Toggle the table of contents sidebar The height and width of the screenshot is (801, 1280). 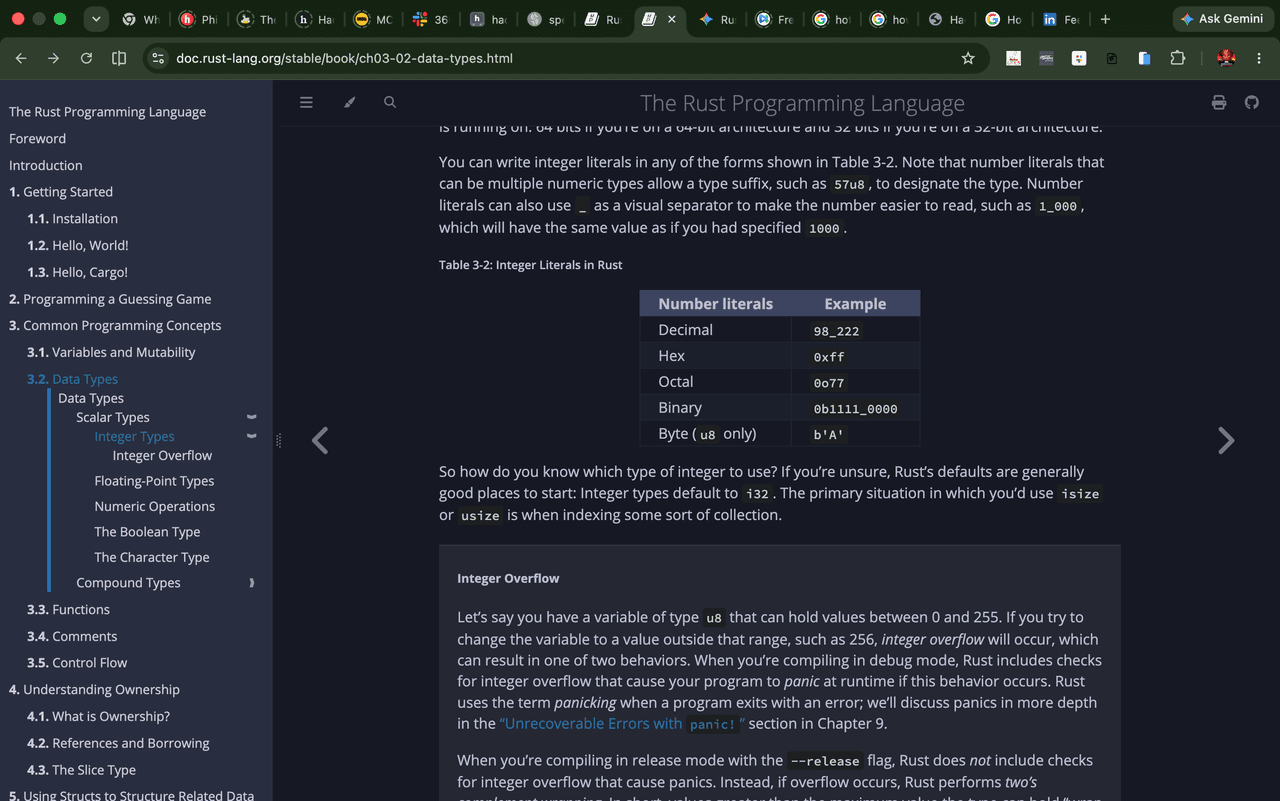(306, 102)
